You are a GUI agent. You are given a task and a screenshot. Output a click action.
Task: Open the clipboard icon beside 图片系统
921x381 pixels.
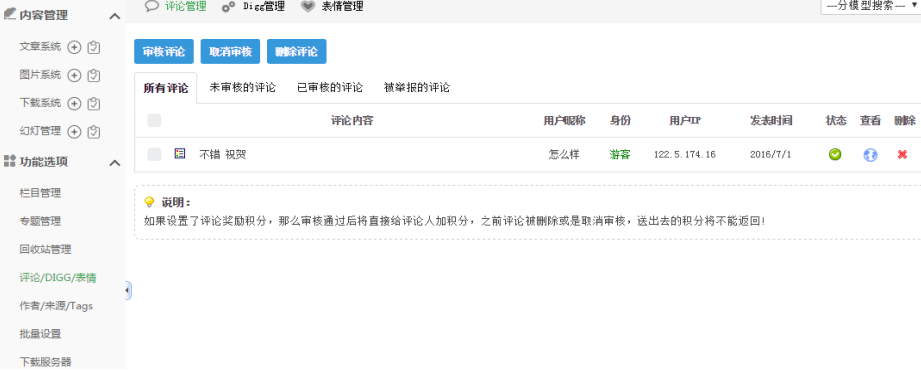click(94, 75)
